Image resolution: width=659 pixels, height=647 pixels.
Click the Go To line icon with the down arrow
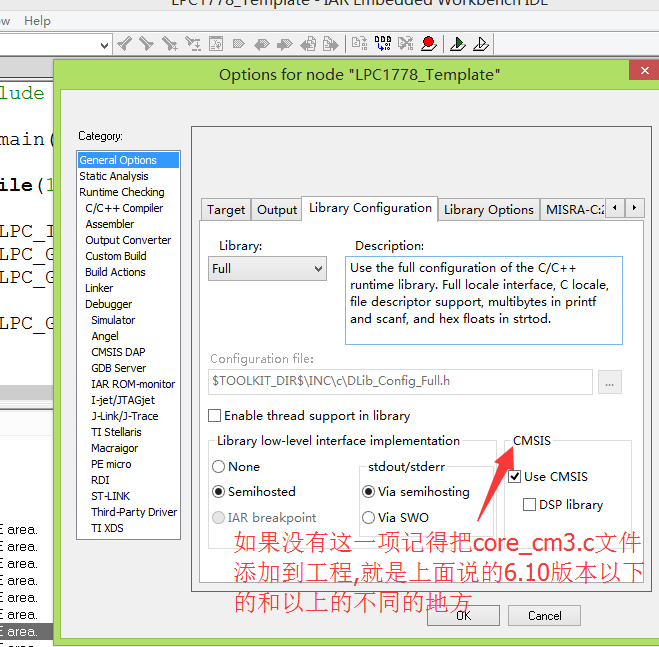click(x=193, y=43)
